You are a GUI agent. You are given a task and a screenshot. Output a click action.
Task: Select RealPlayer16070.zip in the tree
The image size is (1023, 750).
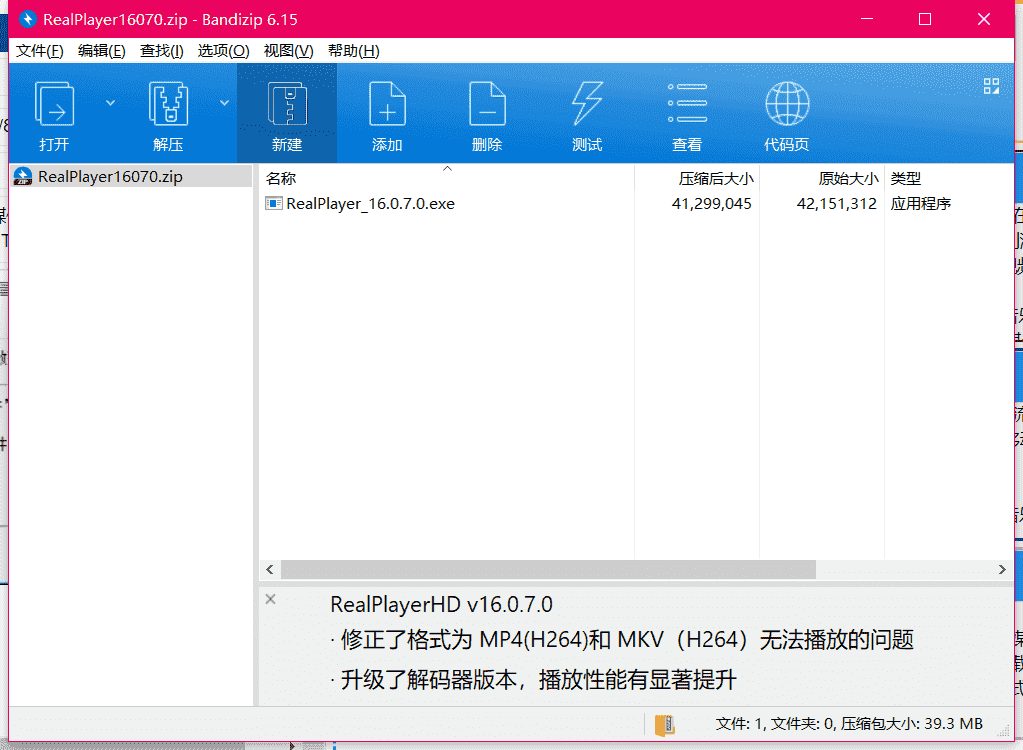click(131, 176)
